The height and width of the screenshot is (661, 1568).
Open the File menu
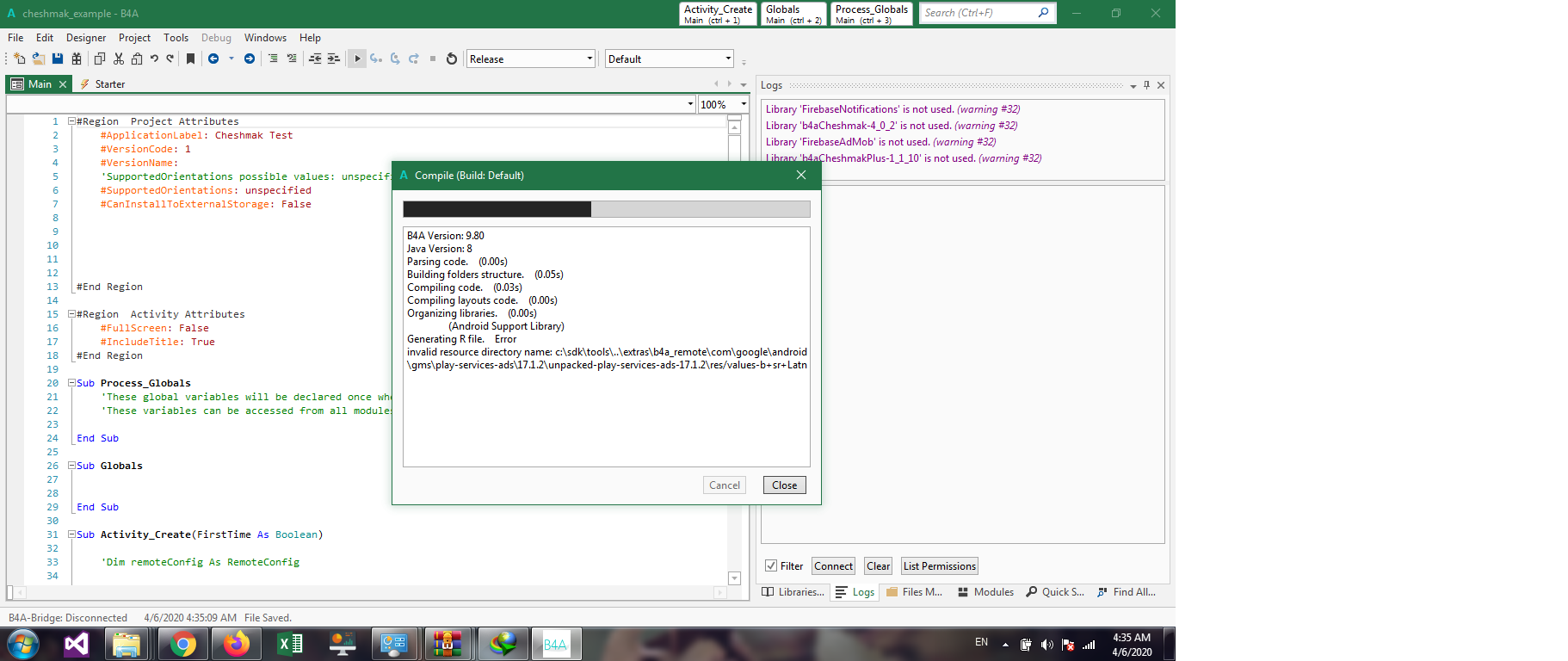[x=15, y=38]
